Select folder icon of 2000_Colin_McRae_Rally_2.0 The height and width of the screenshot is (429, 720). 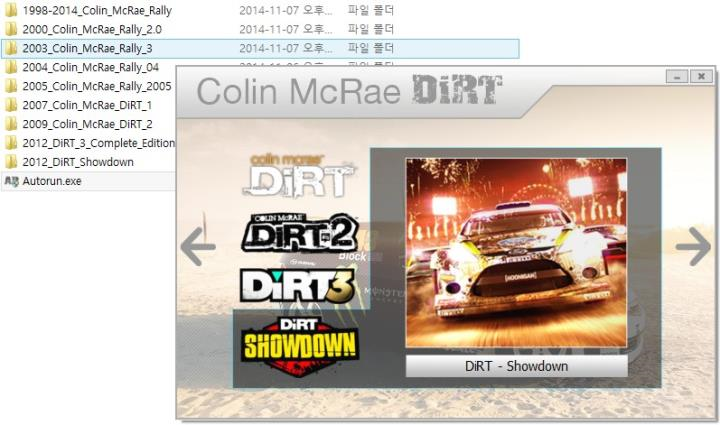click(x=11, y=29)
